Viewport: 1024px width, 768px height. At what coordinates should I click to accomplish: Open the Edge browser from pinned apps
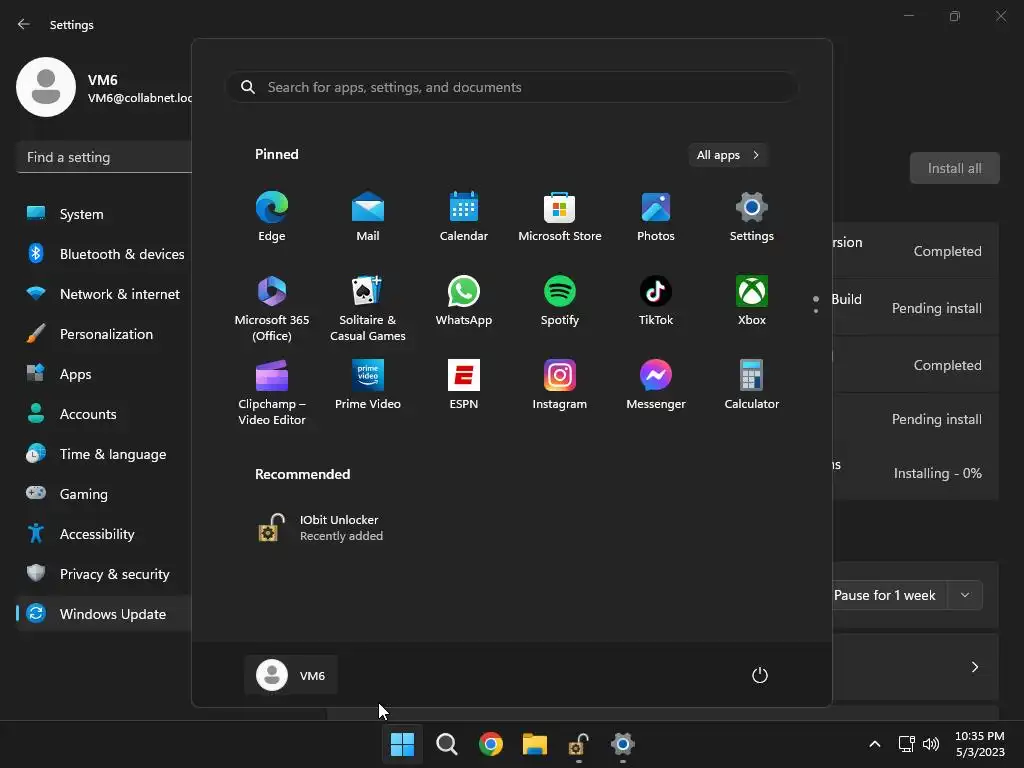click(272, 216)
